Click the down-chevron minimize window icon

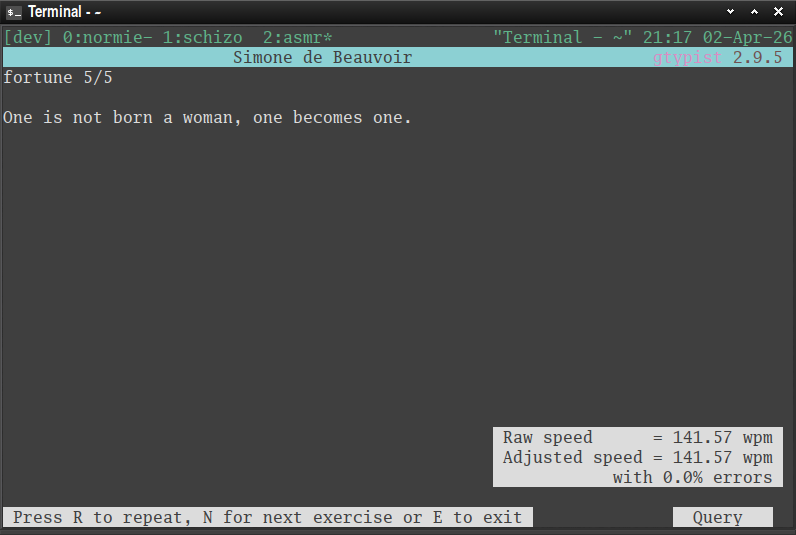[x=731, y=12]
